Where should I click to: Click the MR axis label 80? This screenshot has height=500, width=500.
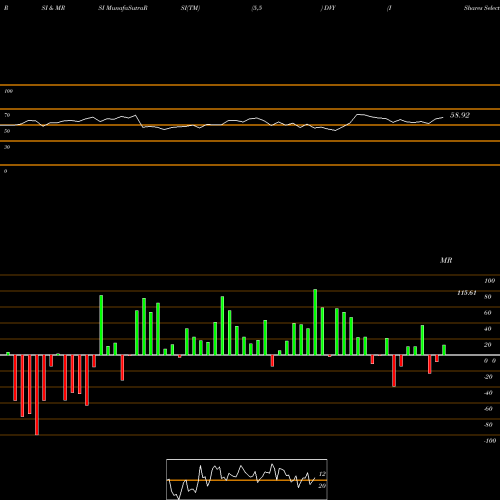click(x=488, y=297)
